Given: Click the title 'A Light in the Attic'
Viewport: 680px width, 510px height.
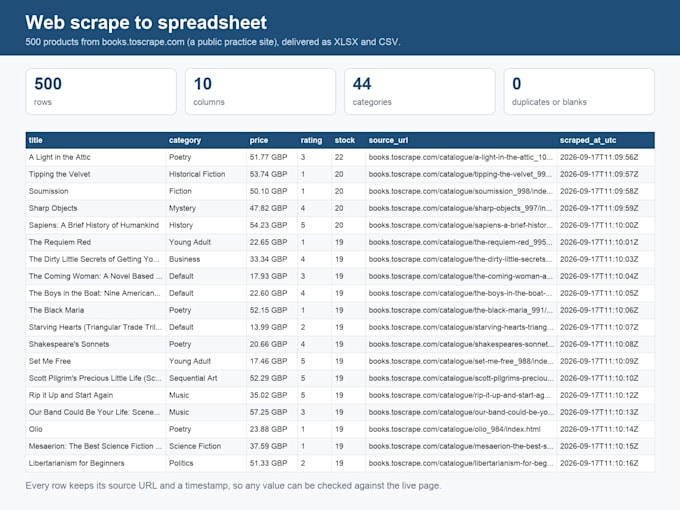Looking at the screenshot, I should 59,157.
